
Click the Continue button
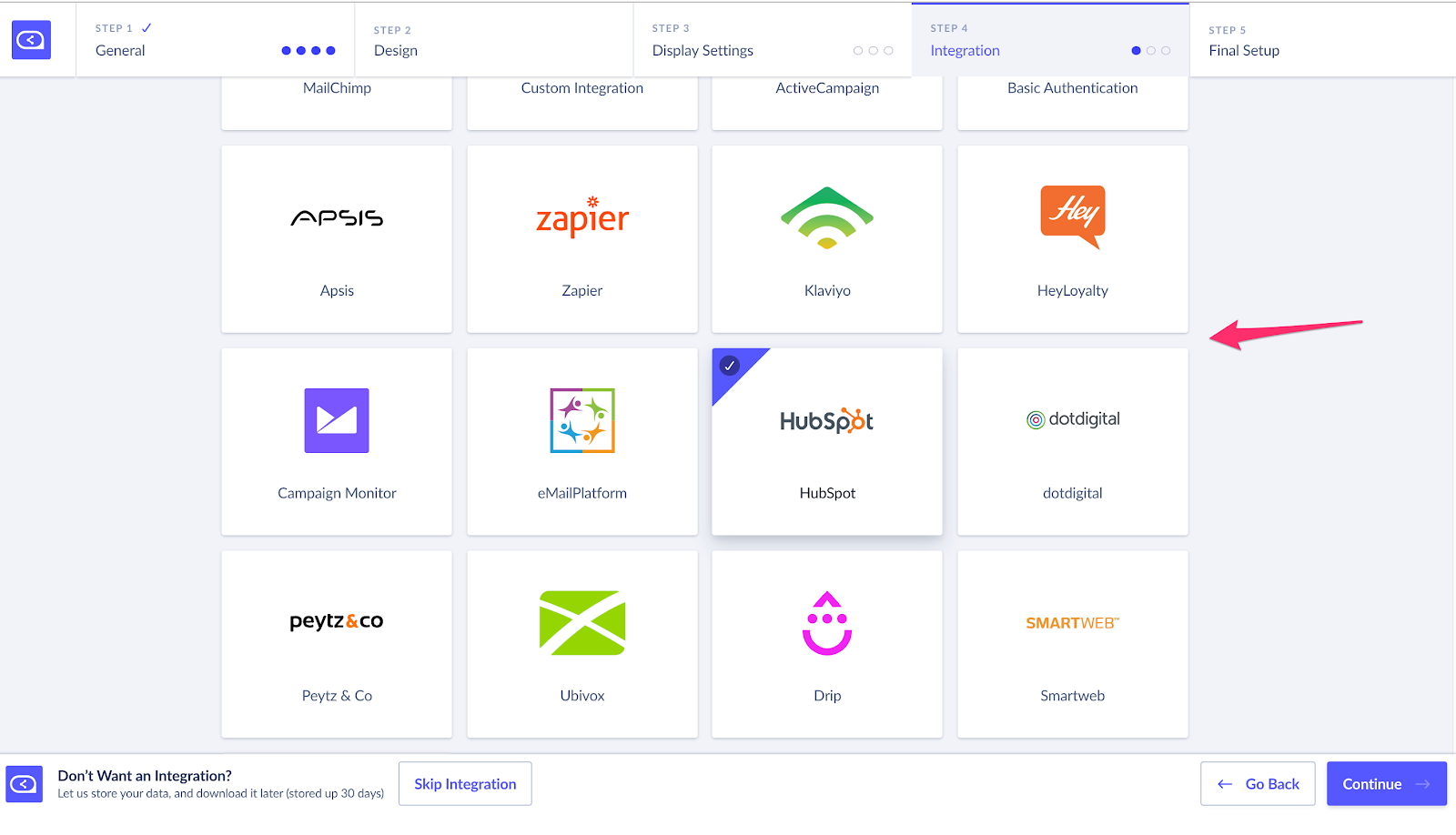[x=1387, y=784]
